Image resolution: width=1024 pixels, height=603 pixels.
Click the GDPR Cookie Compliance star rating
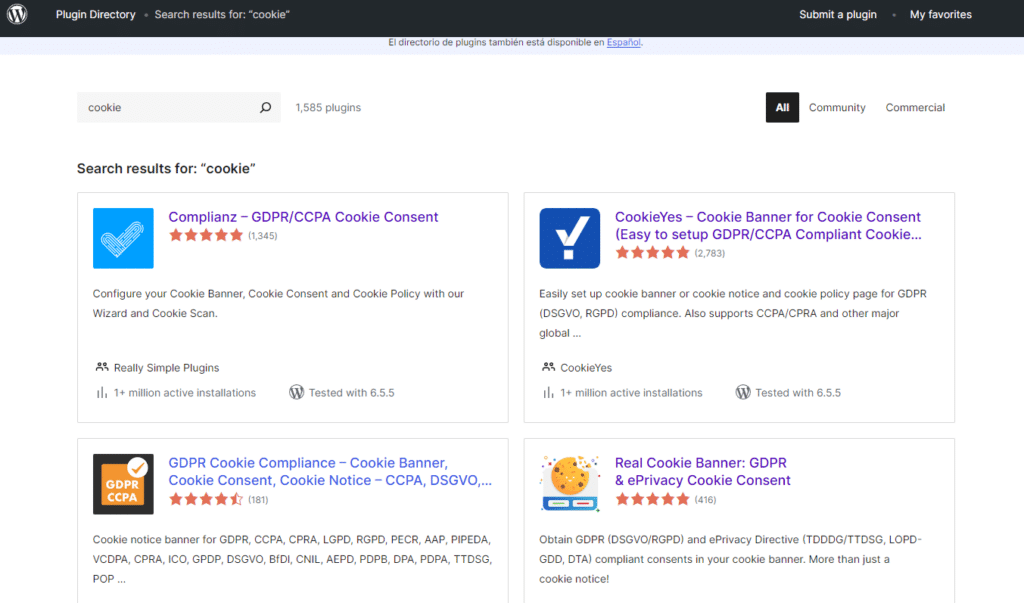tap(206, 500)
